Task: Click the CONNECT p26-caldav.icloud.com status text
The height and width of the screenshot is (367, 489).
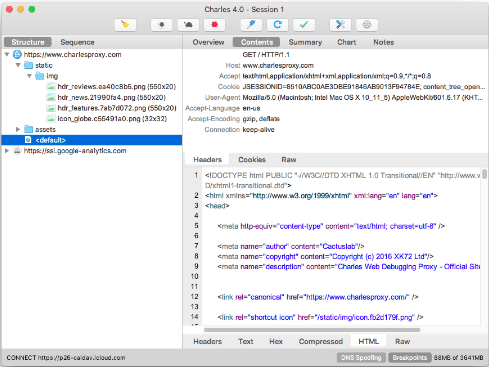Action: coord(66,358)
